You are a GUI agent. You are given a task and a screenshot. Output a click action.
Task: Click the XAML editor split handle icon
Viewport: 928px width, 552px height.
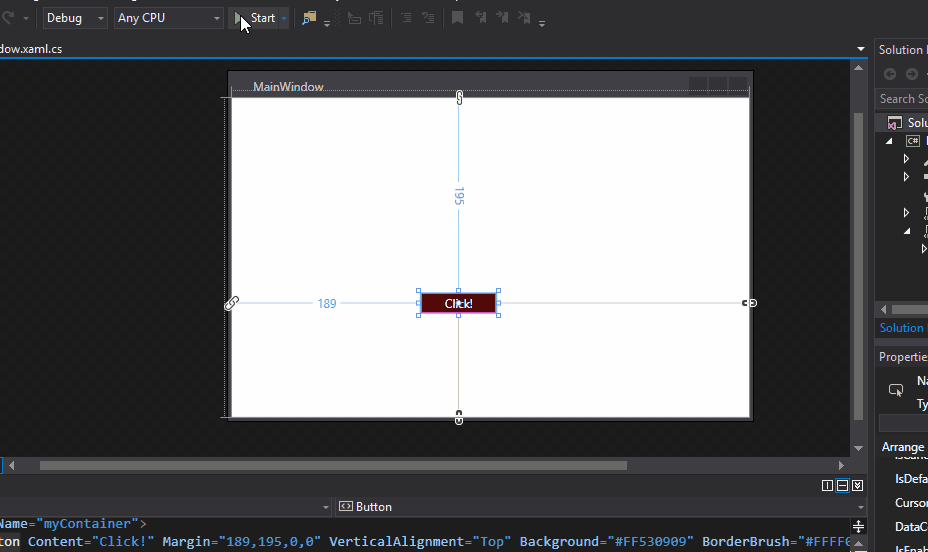pos(859,526)
